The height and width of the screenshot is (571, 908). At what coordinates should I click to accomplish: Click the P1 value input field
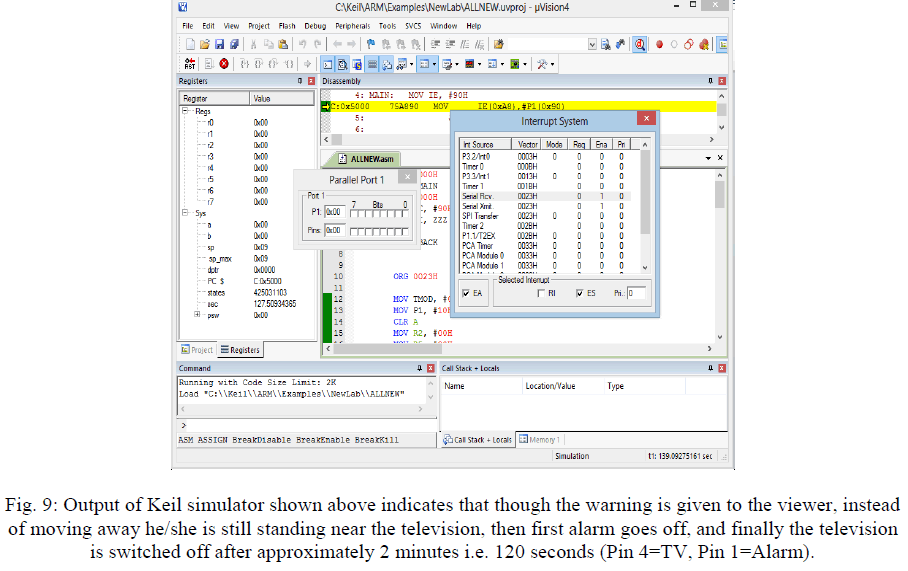point(334,212)
